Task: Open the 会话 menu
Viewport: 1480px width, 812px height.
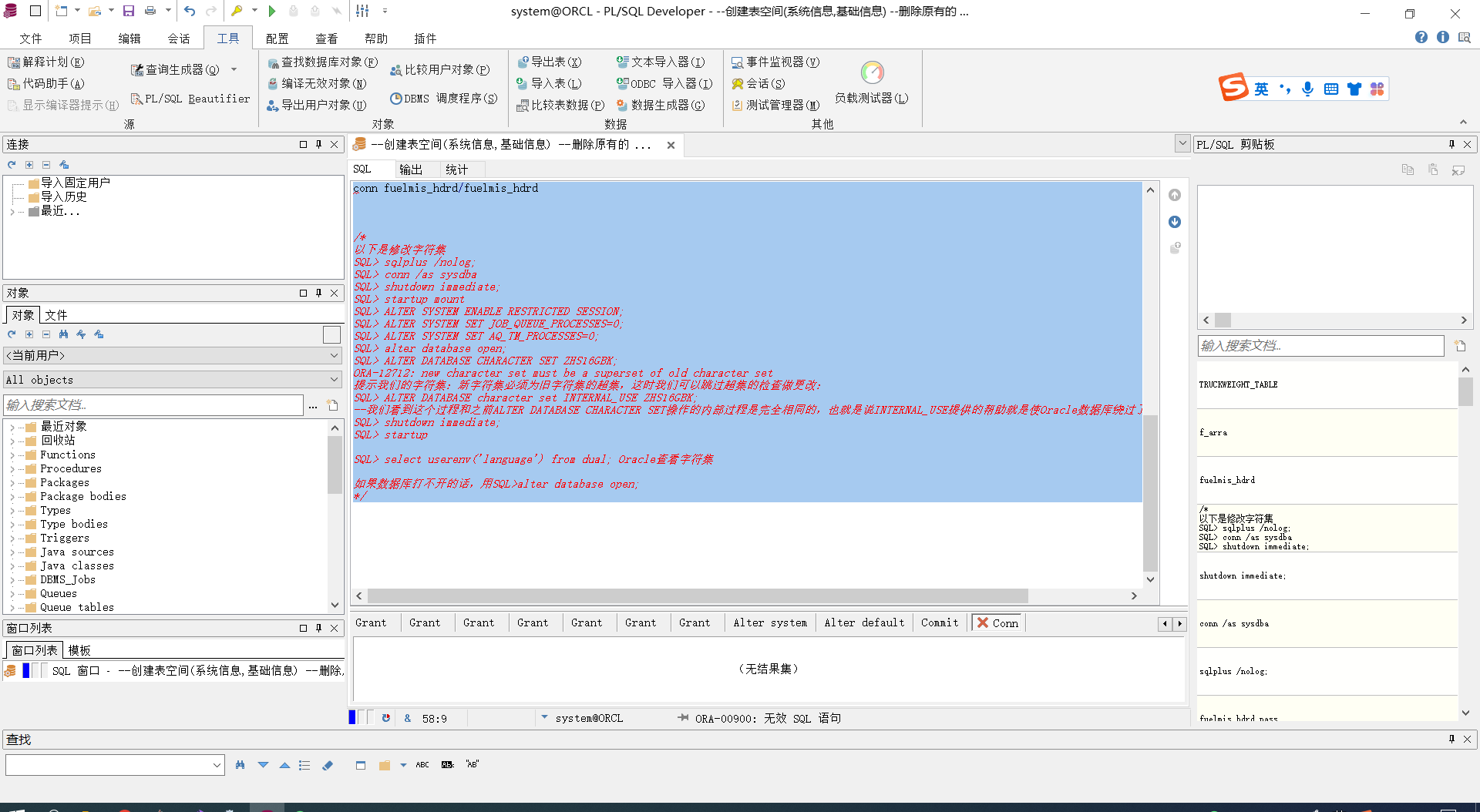Action: 179,39
